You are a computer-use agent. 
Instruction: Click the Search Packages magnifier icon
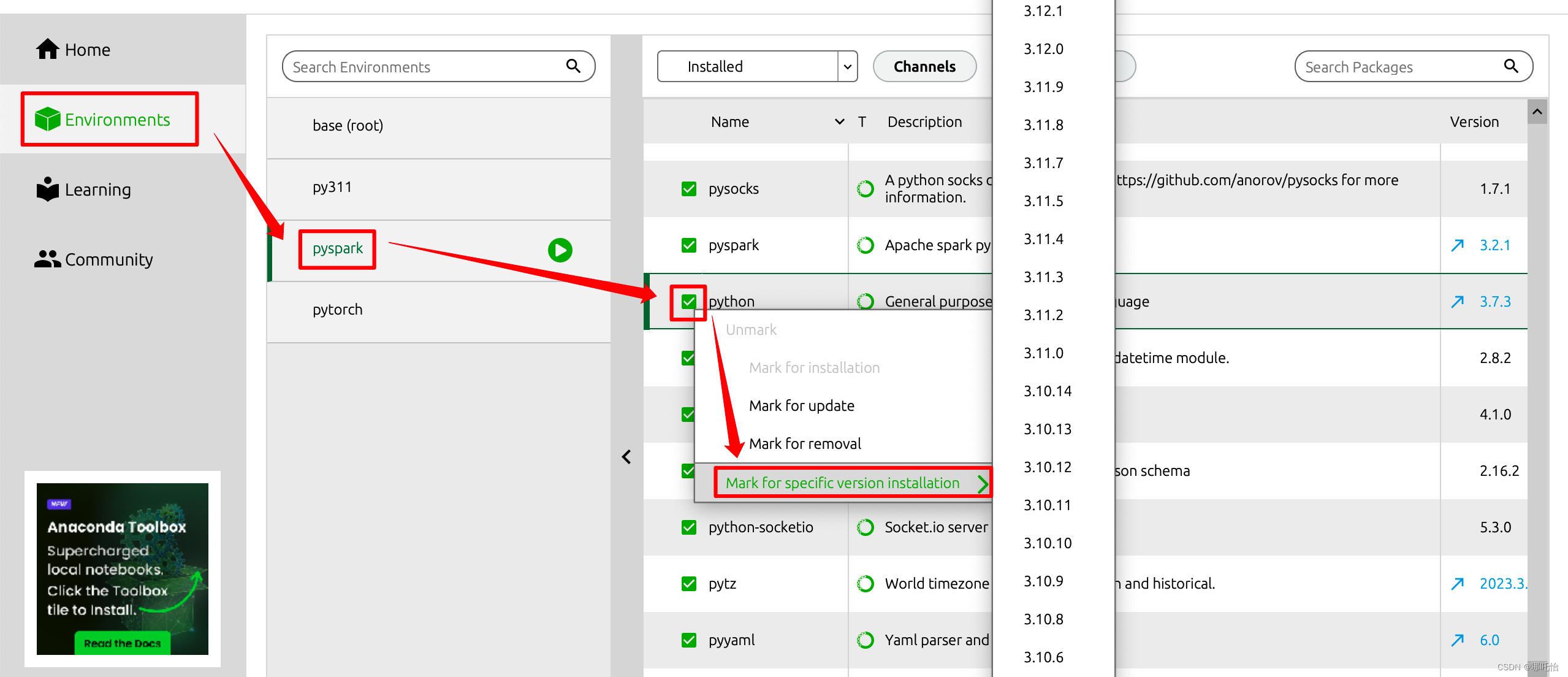tap(1511, 66)
